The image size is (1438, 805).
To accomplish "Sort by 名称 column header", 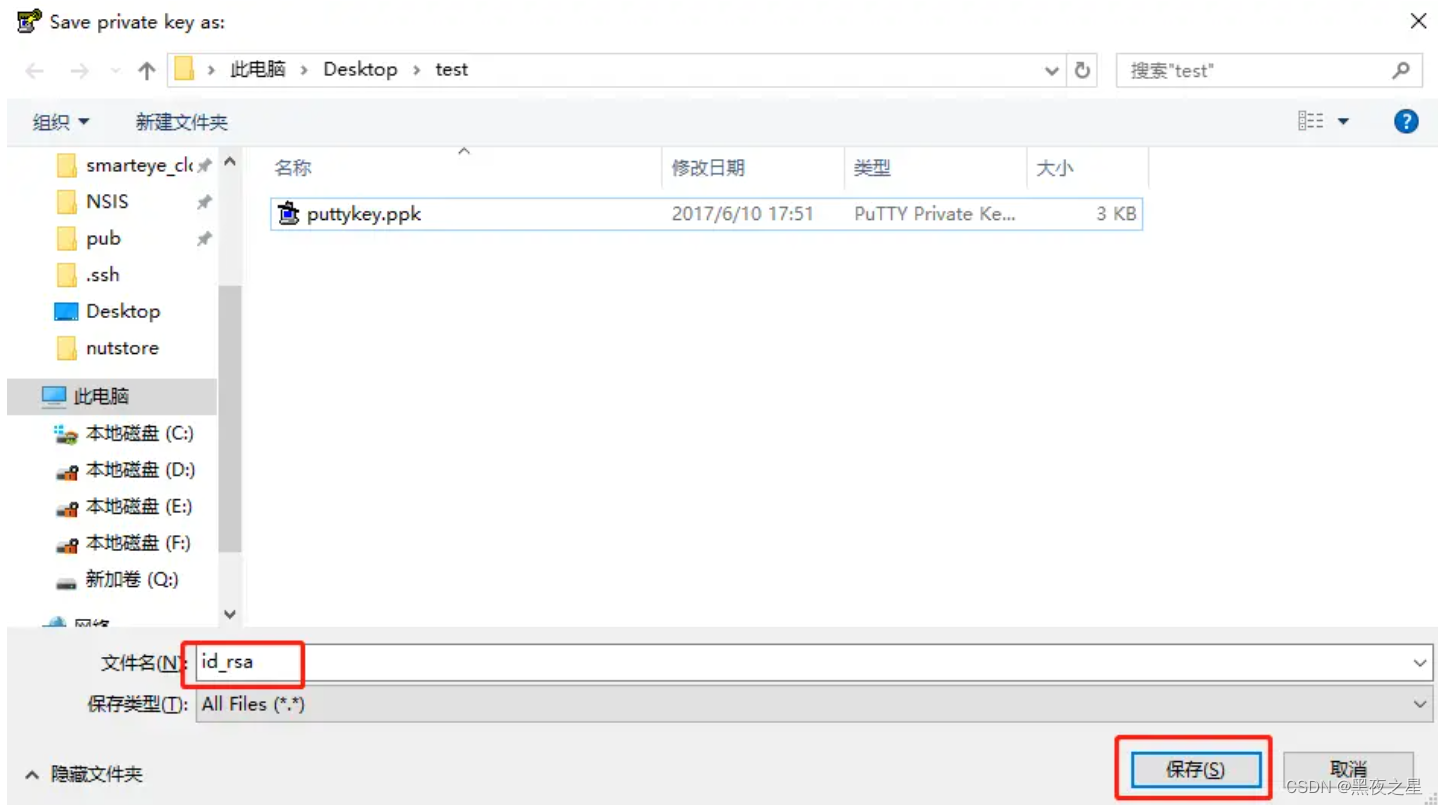I will pyautogui.click(x=293, y=168).
